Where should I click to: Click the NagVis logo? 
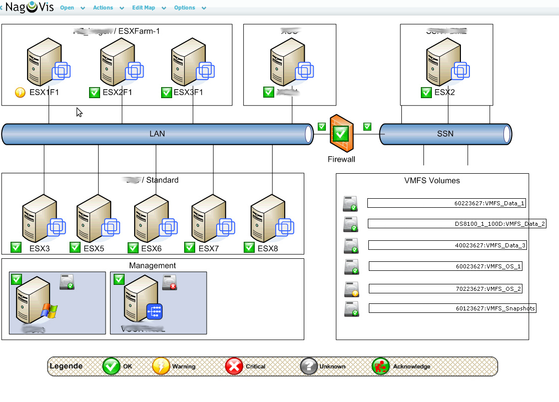pos(29,7)
